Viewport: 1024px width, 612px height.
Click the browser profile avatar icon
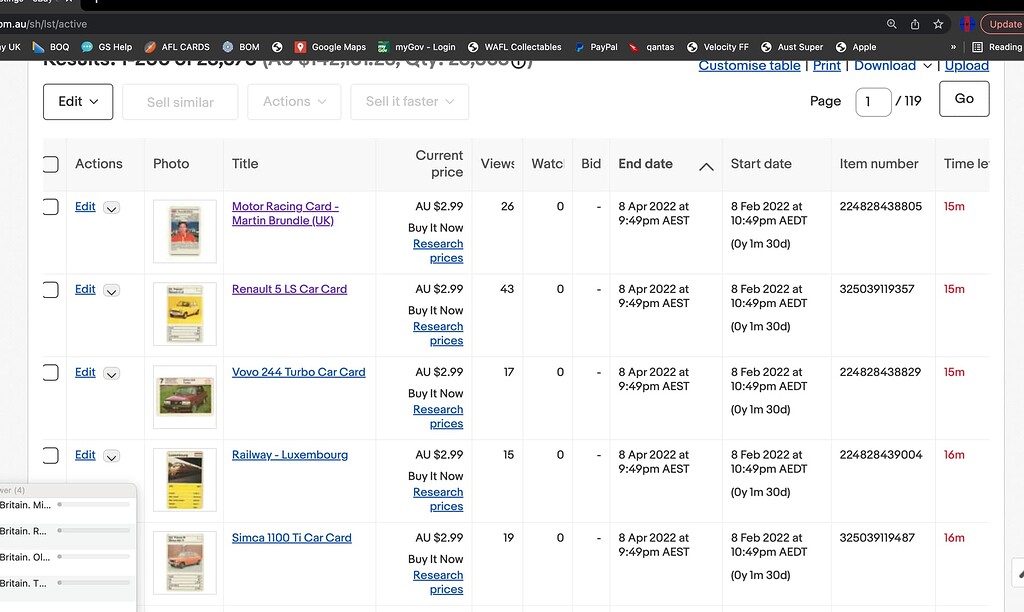pos(967,24)
